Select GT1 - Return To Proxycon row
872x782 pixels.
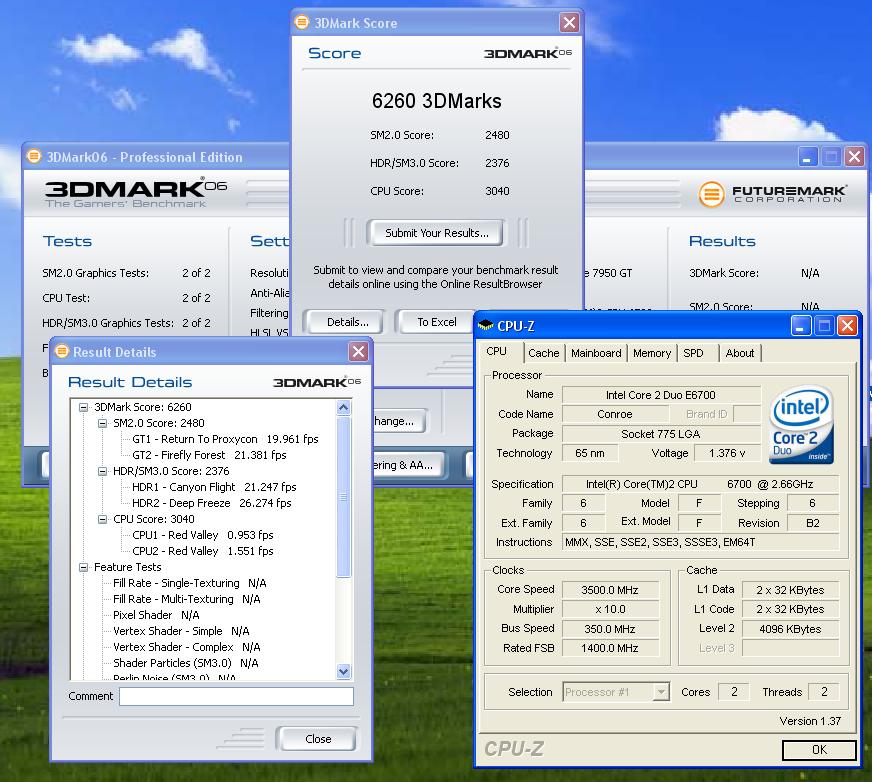pos(225,439)
